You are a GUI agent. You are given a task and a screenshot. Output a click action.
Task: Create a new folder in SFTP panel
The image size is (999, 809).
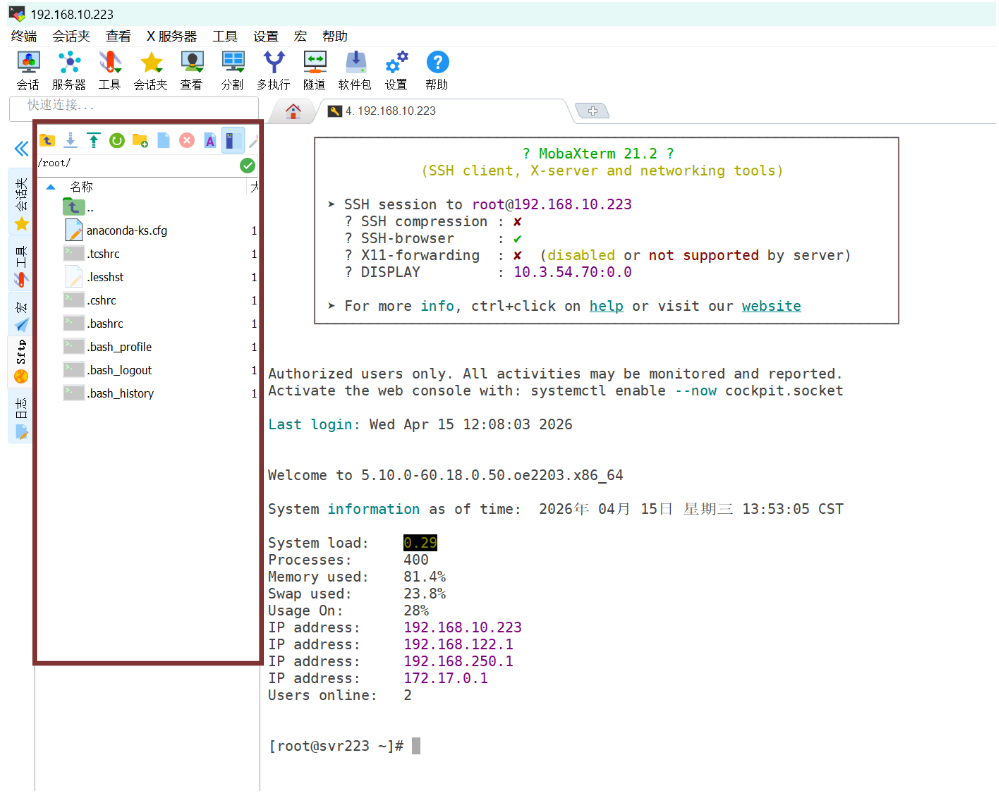pyautogui.click(x=140, y=140)
